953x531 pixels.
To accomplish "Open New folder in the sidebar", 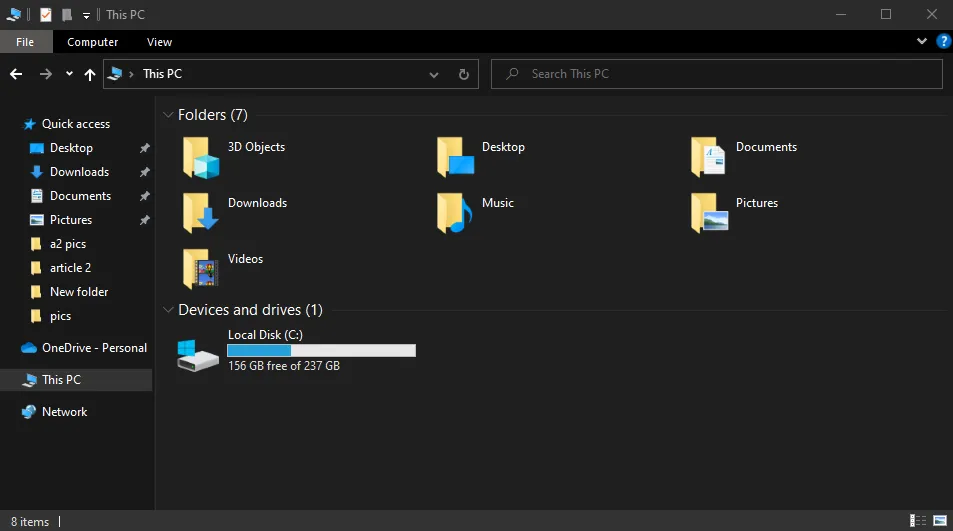I will pos(79,292).
